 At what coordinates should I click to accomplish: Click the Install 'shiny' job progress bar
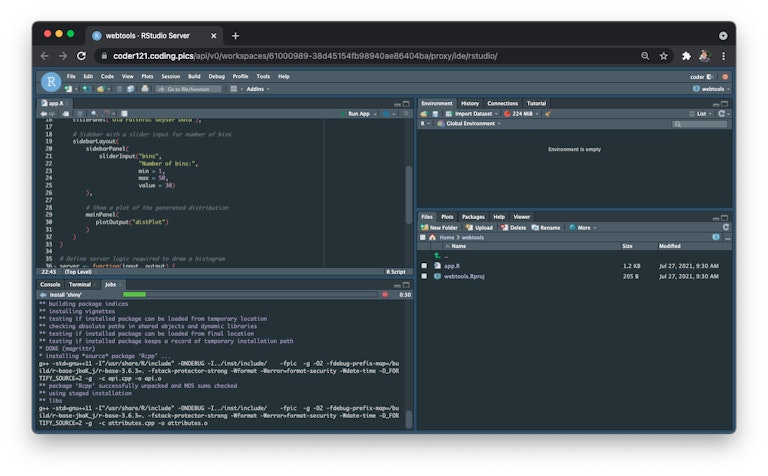point(250,295)
